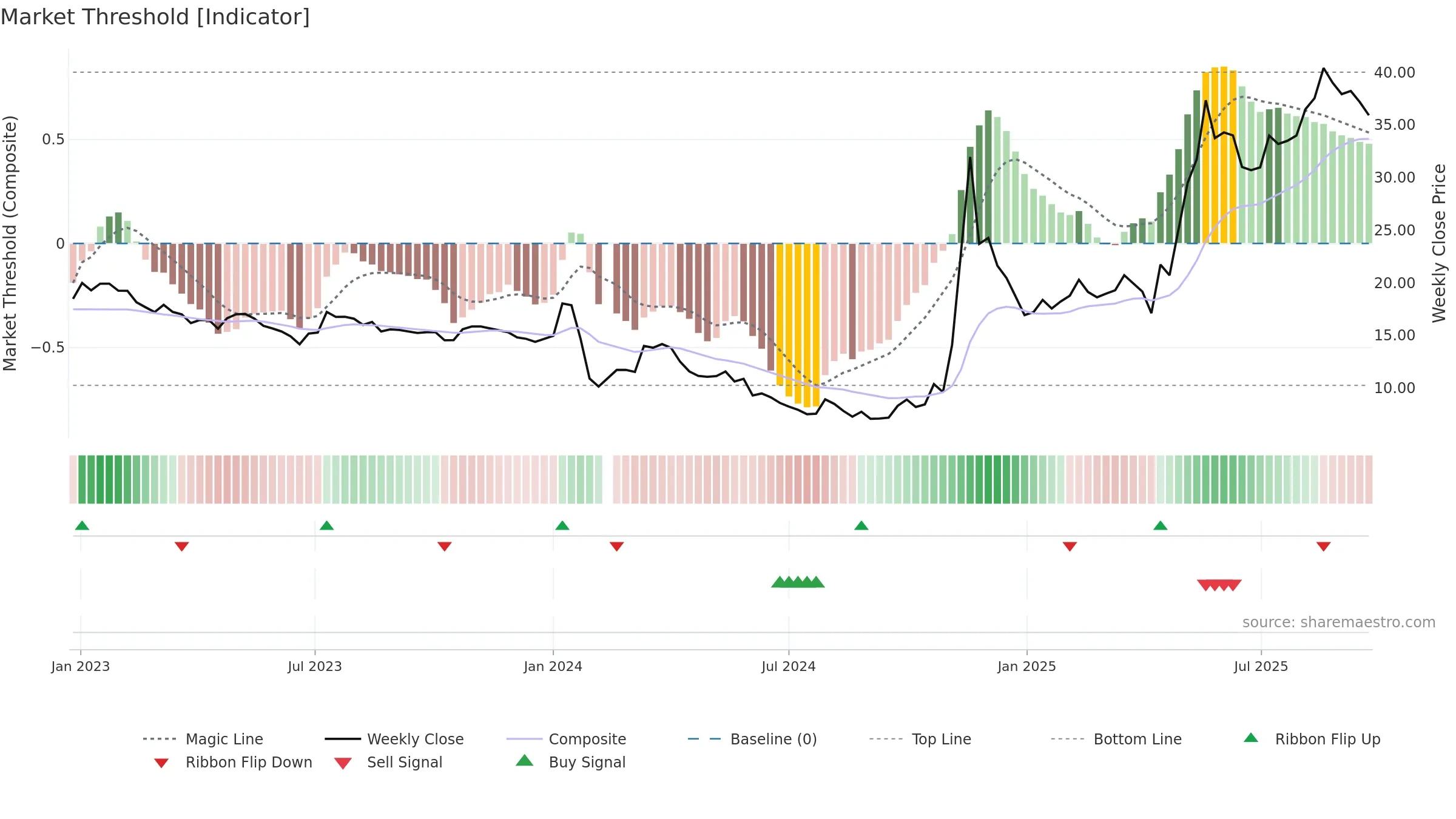Click the Jul 2025 x-axis label
Screen dimensions: 1456x819
[1261, 667]
